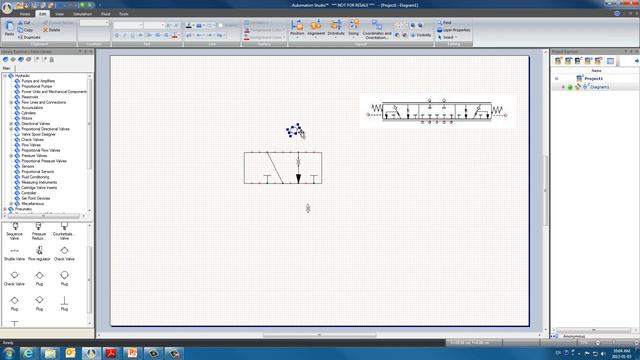Click the Cut command
640x360 pixels.
(24, 23)
